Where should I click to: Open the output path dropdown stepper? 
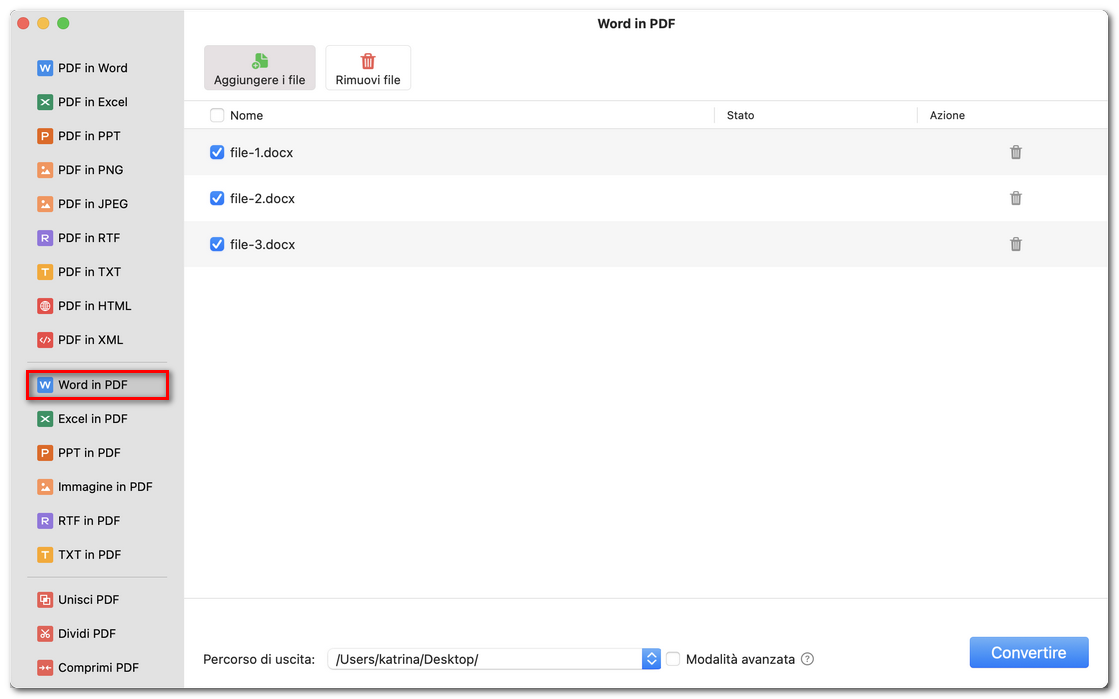[x=651, y=658]
